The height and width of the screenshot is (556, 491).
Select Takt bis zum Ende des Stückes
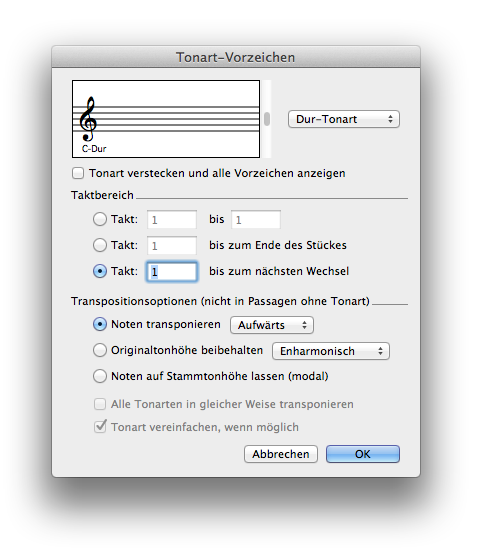click(100, 245)
